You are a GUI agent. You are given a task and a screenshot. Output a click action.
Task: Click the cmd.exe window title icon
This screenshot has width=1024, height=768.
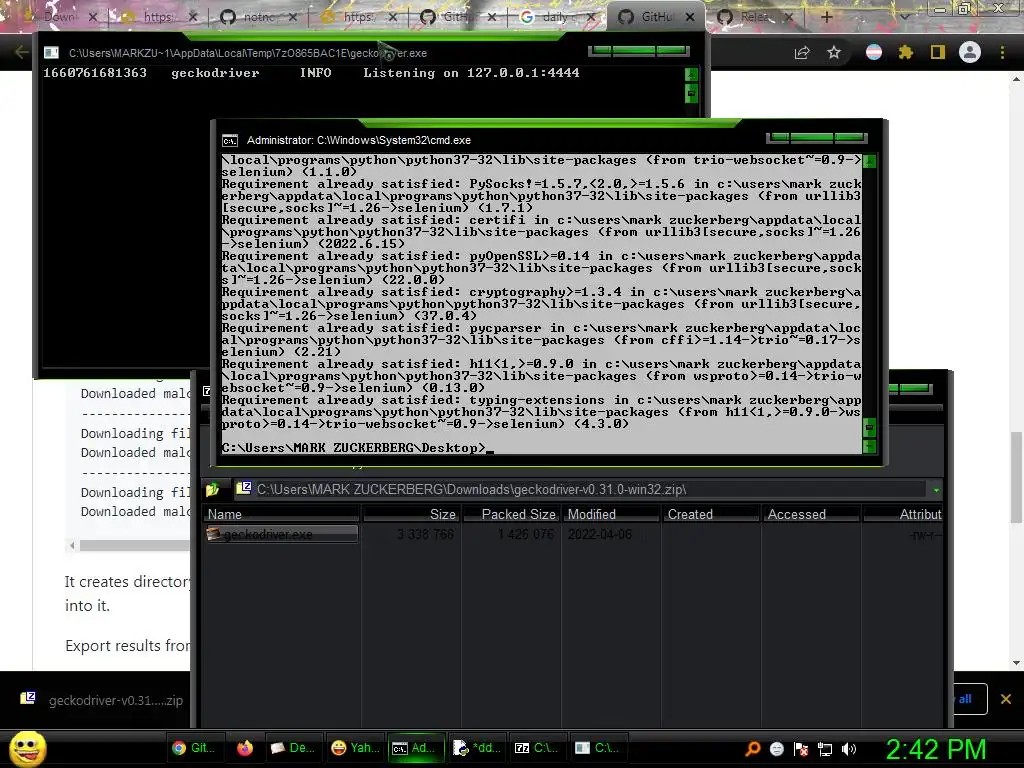click(230, 140)
